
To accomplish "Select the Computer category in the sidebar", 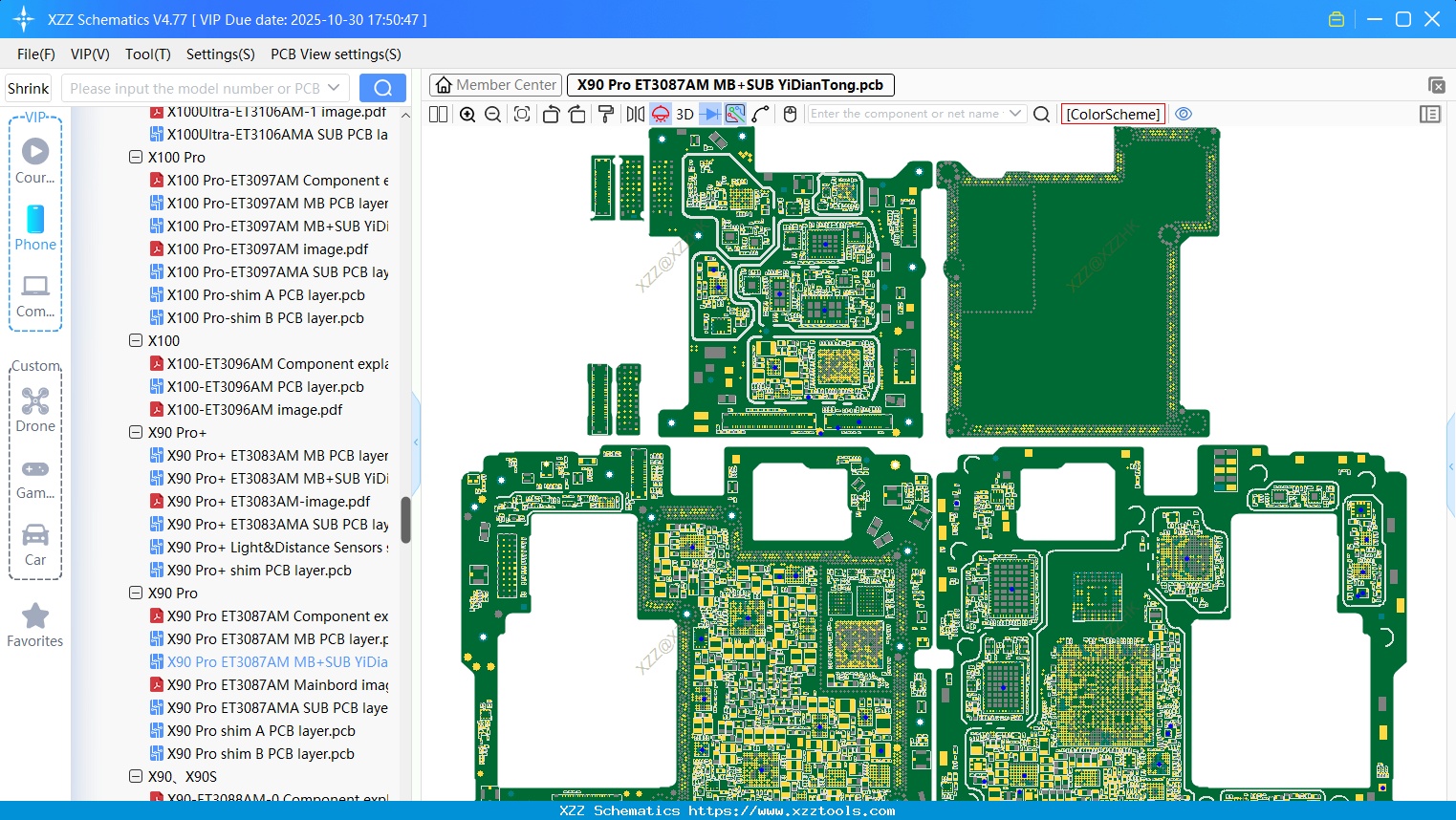I will (35, 295).
